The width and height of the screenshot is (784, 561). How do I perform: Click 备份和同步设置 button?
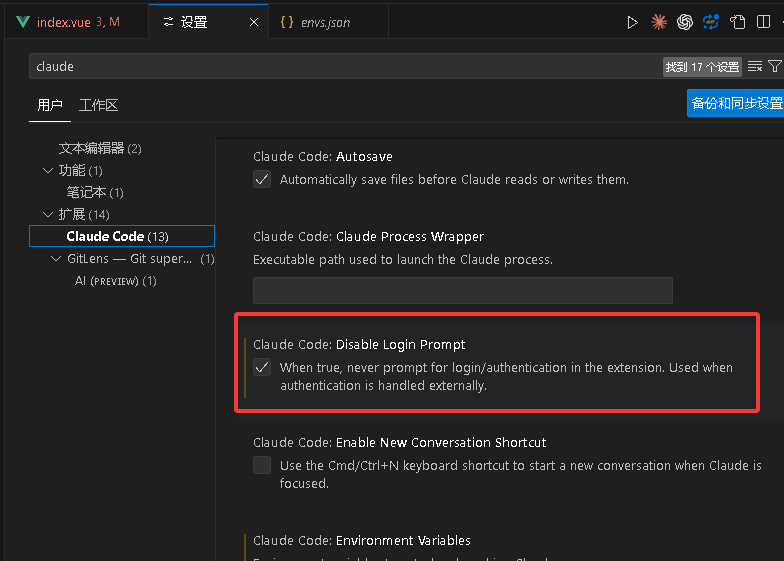click(x=736, y=103)
